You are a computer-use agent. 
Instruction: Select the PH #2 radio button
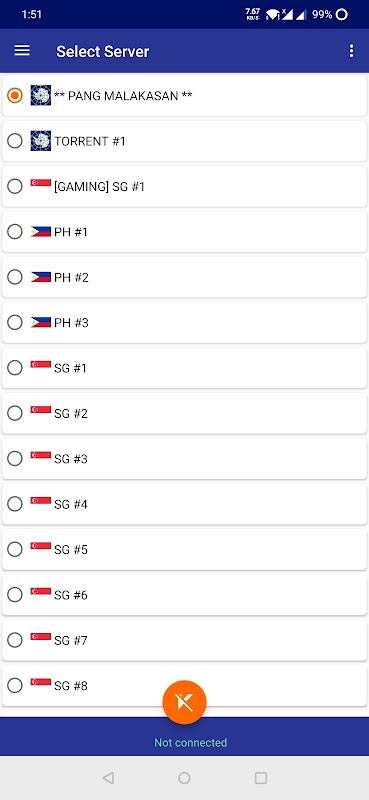click(15, 277)
